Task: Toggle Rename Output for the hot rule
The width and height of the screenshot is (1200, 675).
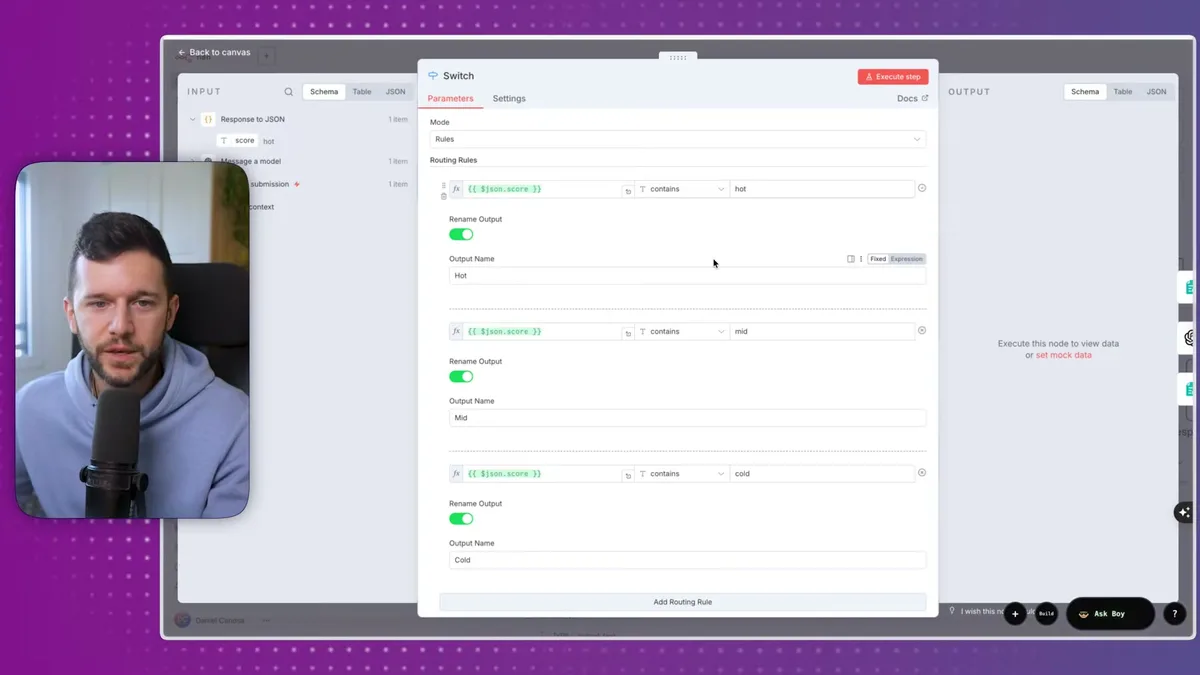Action: pos(461,234)
